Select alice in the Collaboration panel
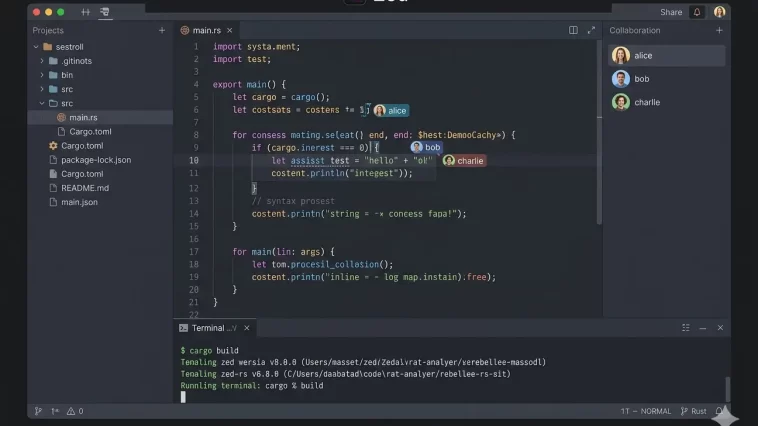The width and height of the screenshot is (758, 426). (x=667, y=56)
